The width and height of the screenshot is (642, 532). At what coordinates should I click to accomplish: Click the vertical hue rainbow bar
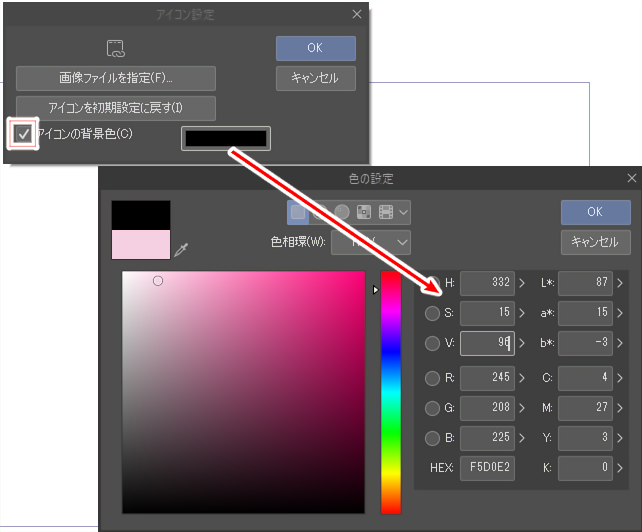(x=391, y=392)
